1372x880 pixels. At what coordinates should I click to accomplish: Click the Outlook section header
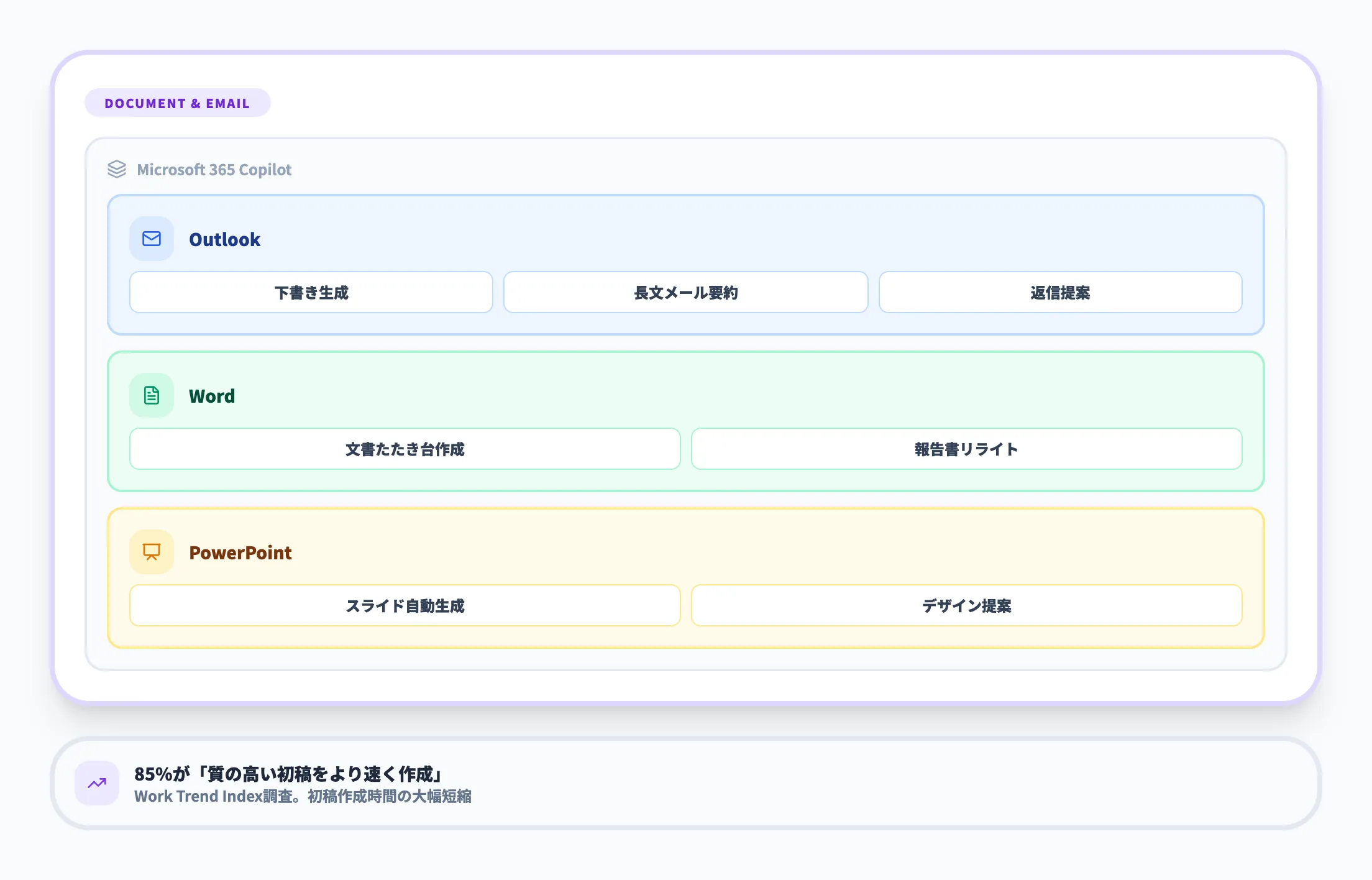(225, 239)
